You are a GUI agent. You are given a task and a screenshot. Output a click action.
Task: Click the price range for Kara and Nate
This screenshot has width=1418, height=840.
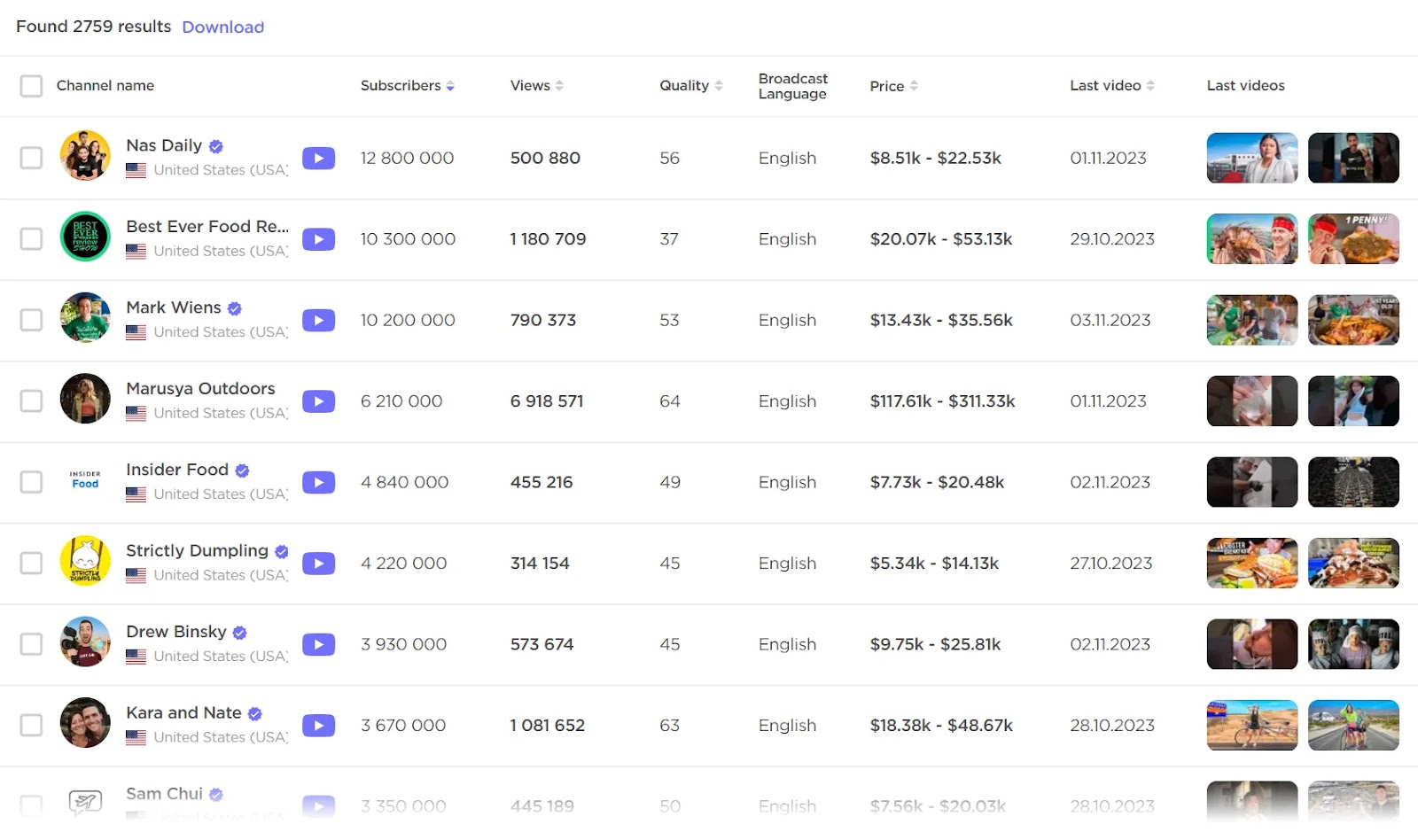(x=942, y=725)
